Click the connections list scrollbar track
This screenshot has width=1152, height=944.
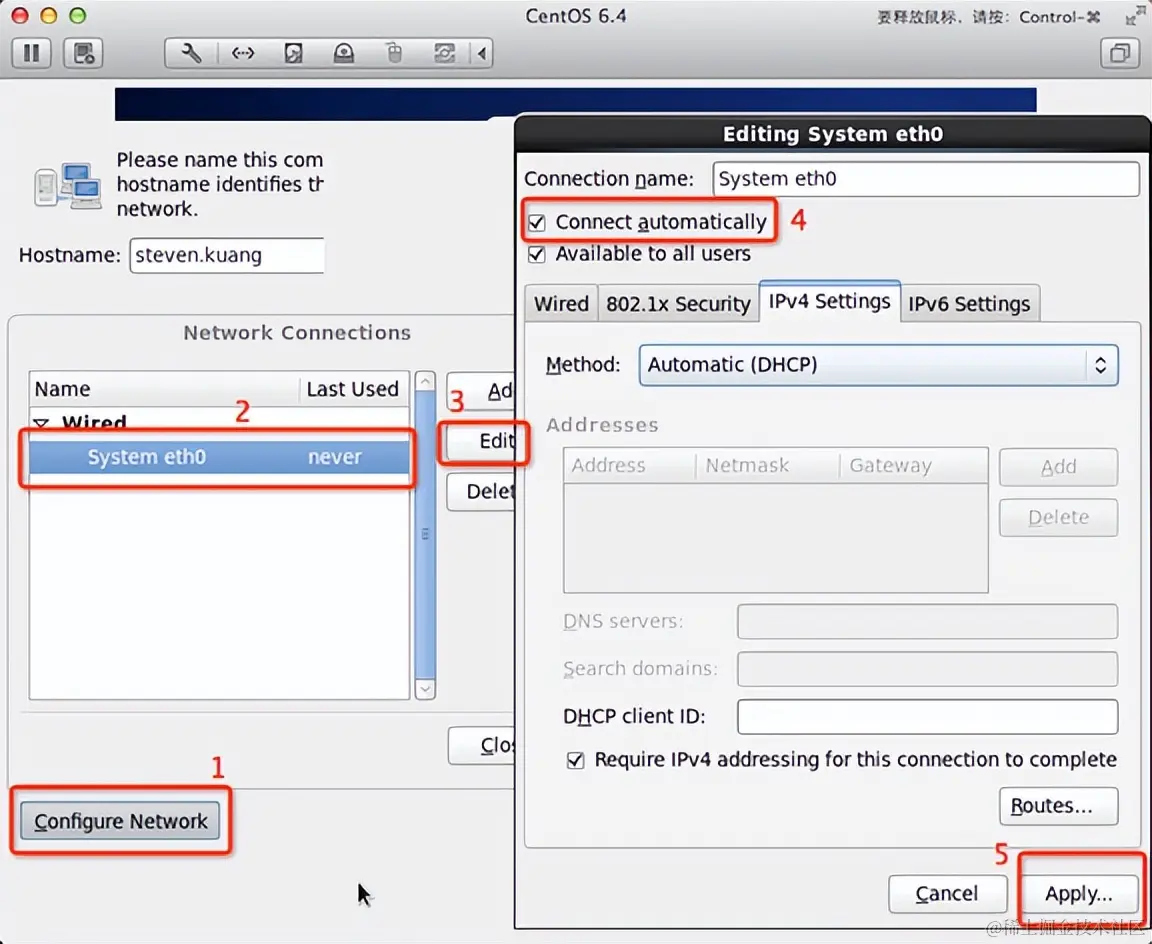coord(425,535)
